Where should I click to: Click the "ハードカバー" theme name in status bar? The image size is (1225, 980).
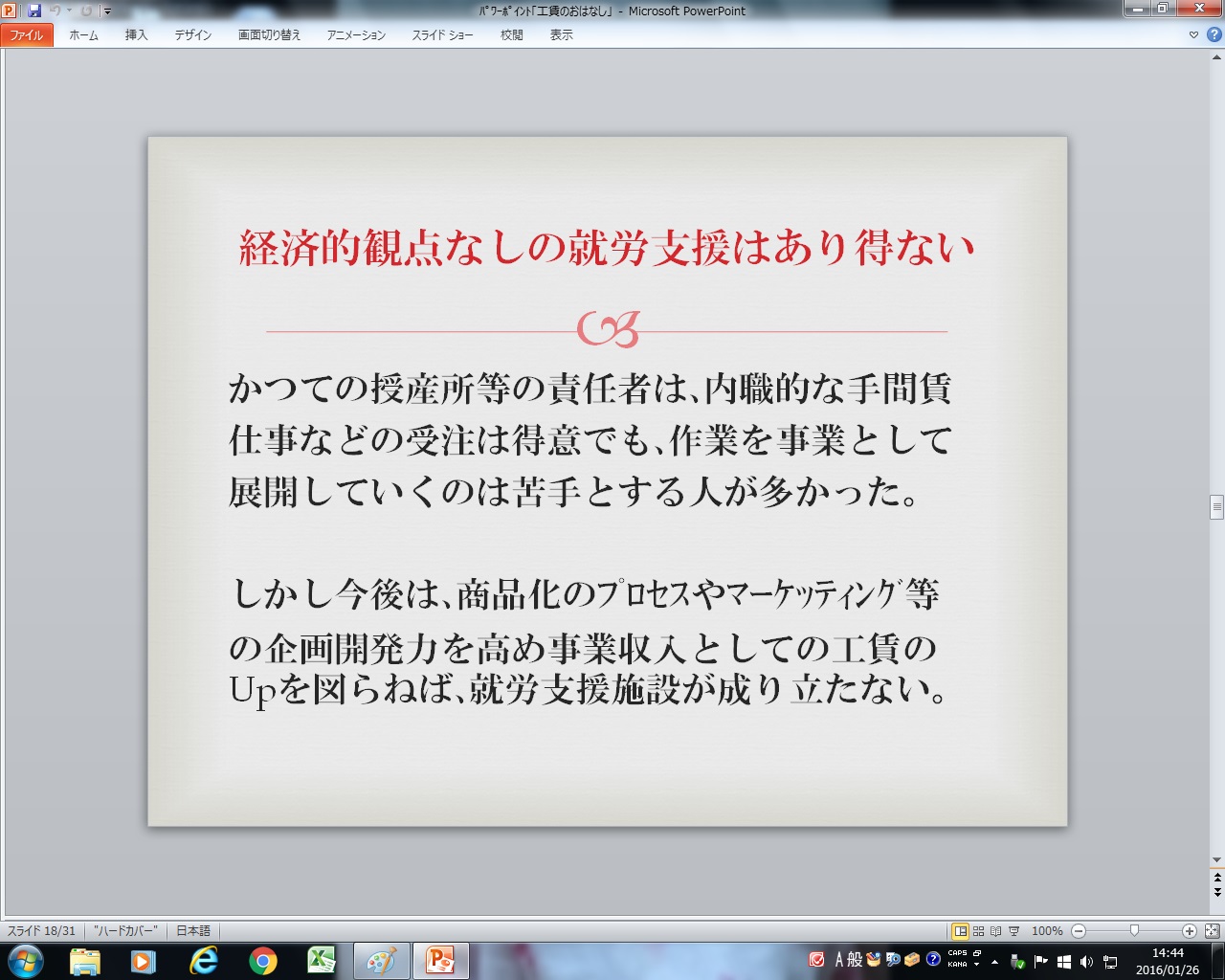tap(125, 930)
